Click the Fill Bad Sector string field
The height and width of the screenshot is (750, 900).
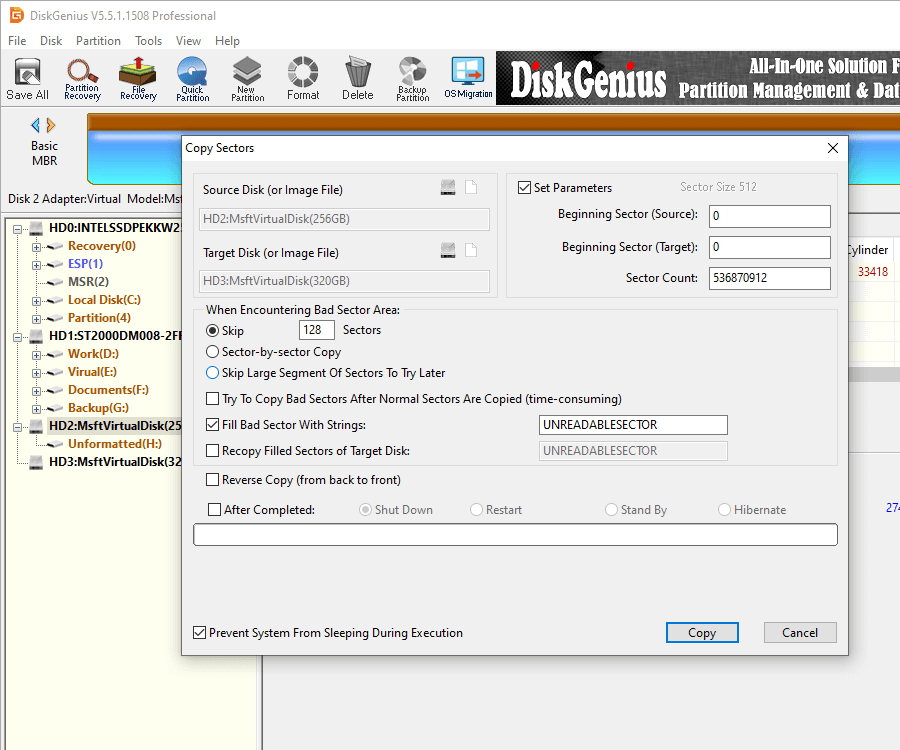coord(633,425)
